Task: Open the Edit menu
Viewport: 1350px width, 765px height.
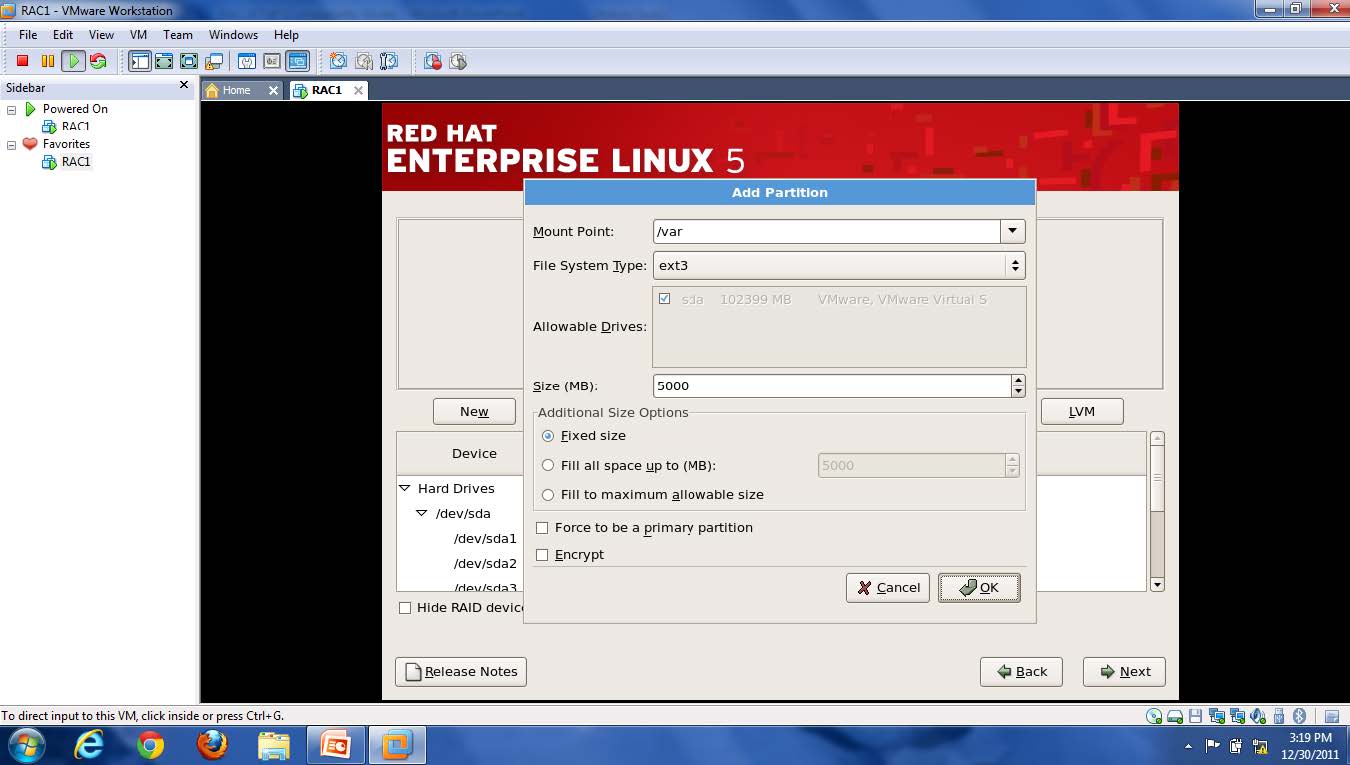Action: pos(63,34)
